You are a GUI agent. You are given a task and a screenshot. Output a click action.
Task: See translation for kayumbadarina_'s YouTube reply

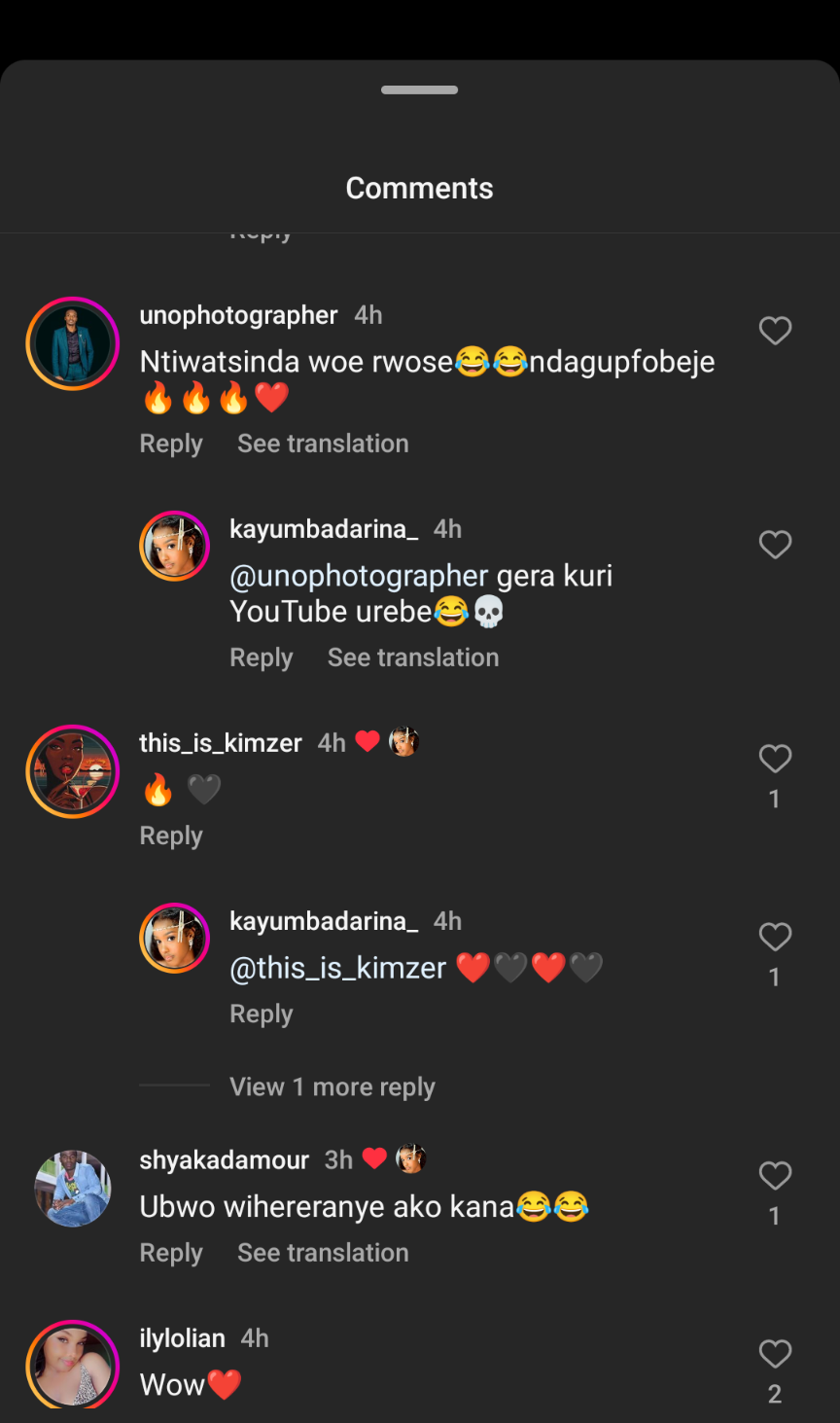pyautogui.click(x=413, y=658)
